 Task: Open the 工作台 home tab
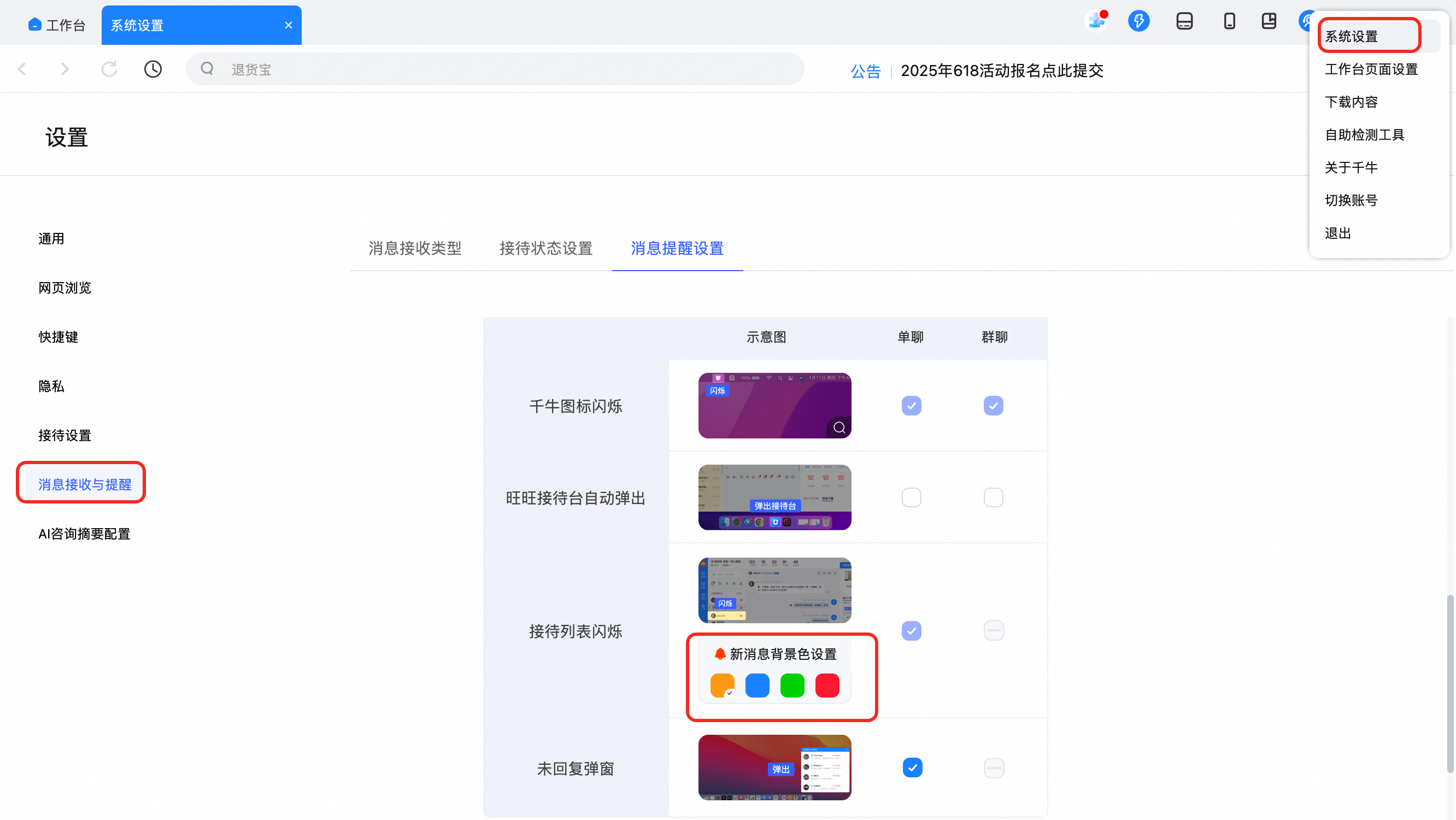tap(56, 25)
